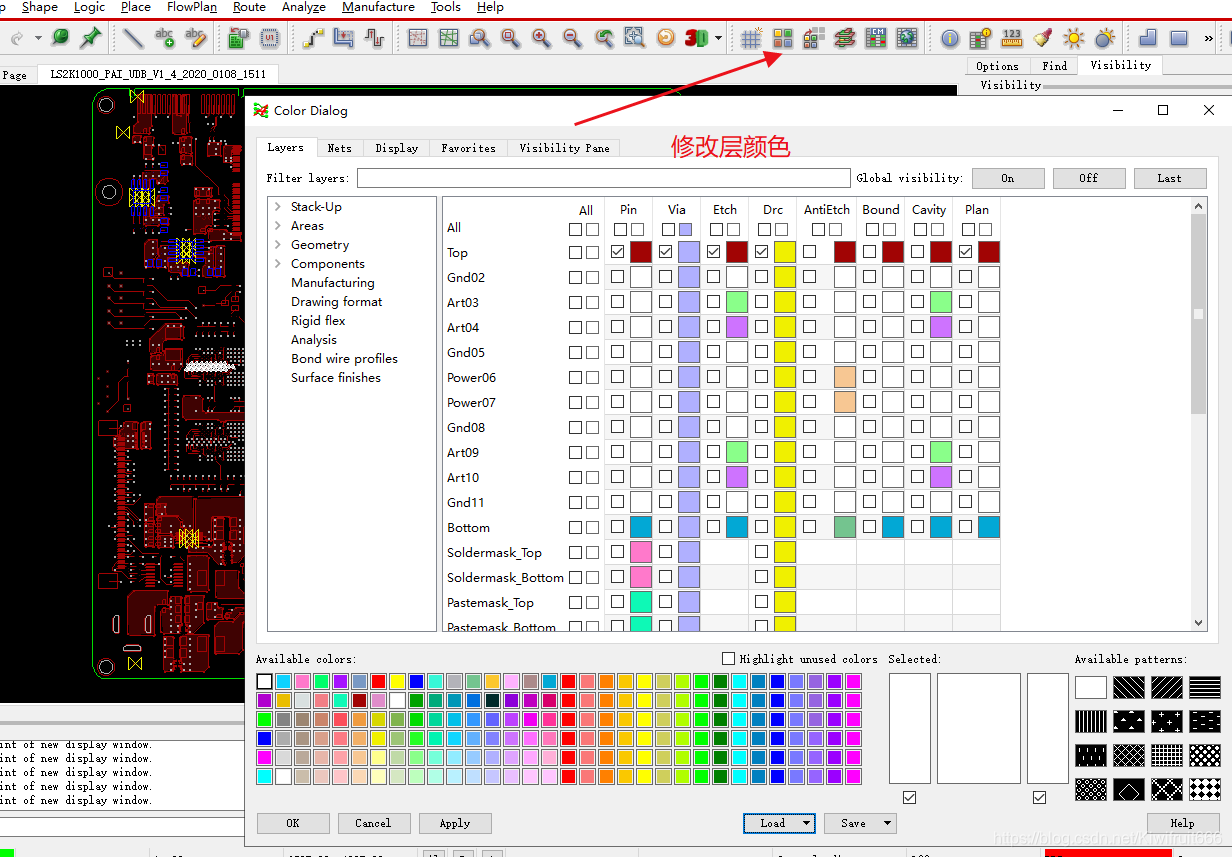
Task: Click the grid toggle icon in toolbar
Action: click(751, 38)
